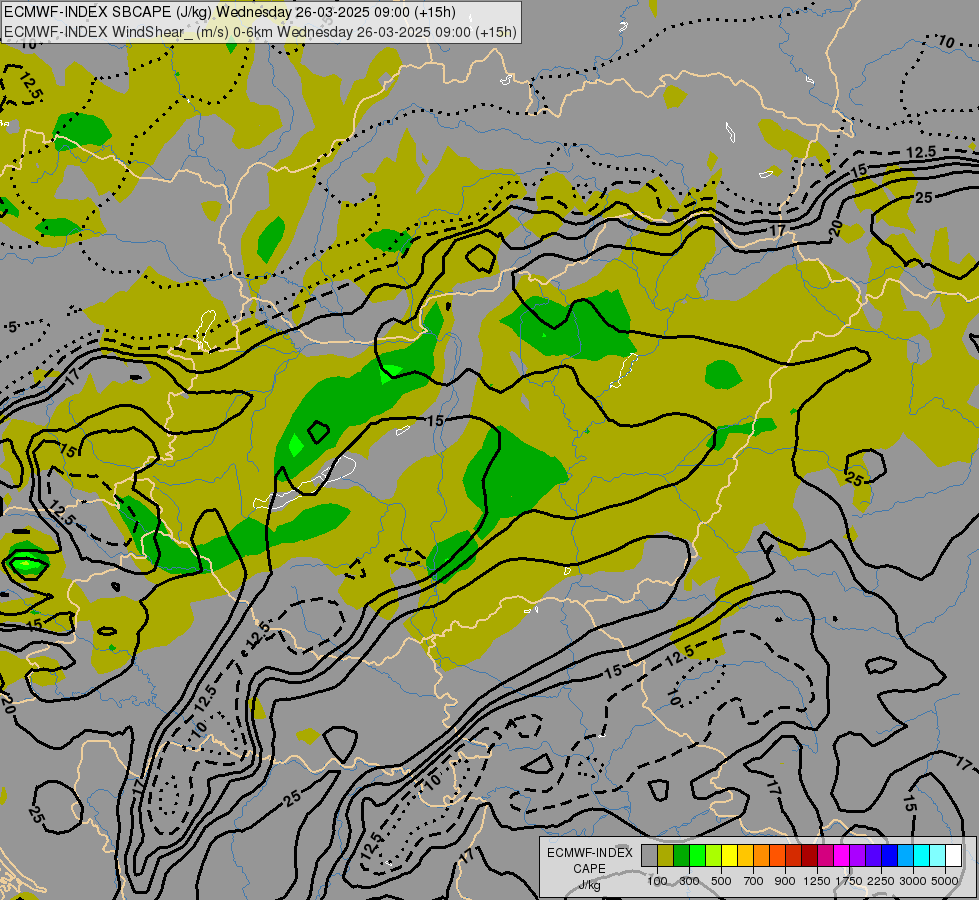
Task: Click the legend unit 'J/kg'
Action: (589, 885)
